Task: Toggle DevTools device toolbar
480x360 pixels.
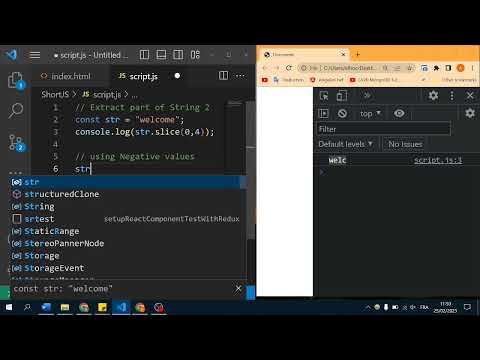Action: tap(342, 96)
